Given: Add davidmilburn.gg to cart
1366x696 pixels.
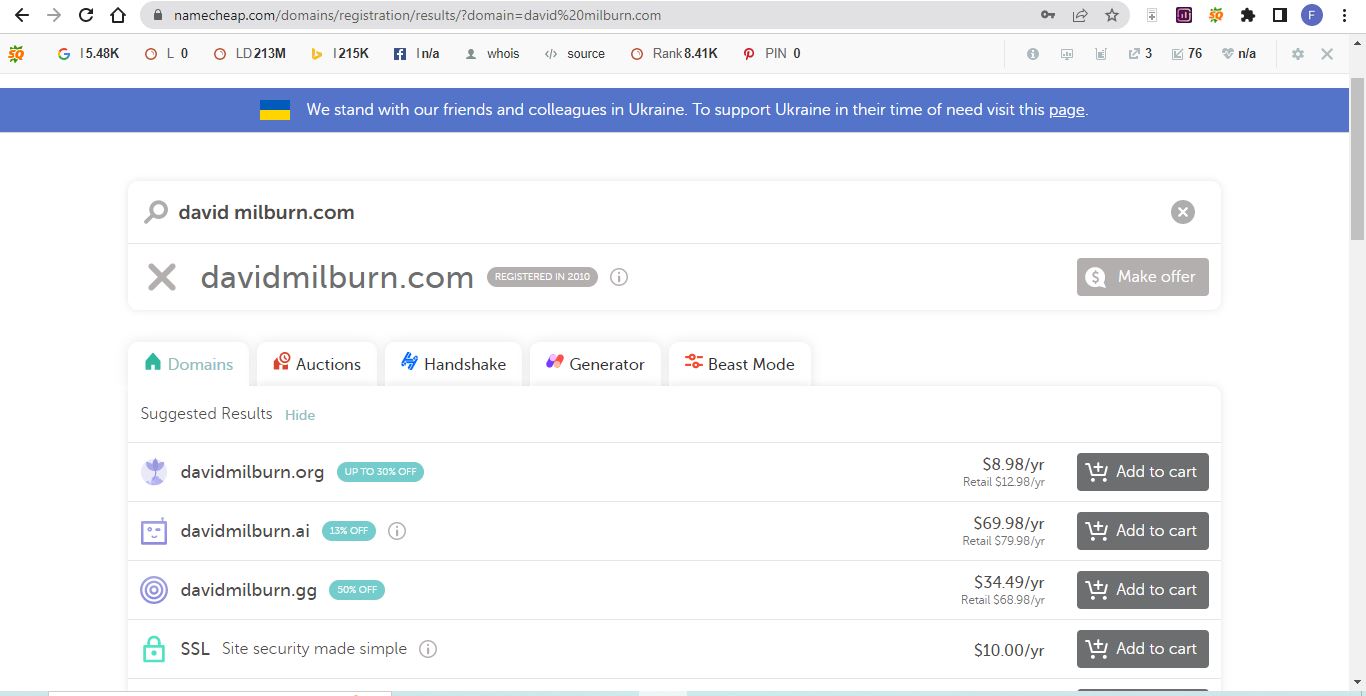Looking at the screenshot, I should pos(1143,590).
